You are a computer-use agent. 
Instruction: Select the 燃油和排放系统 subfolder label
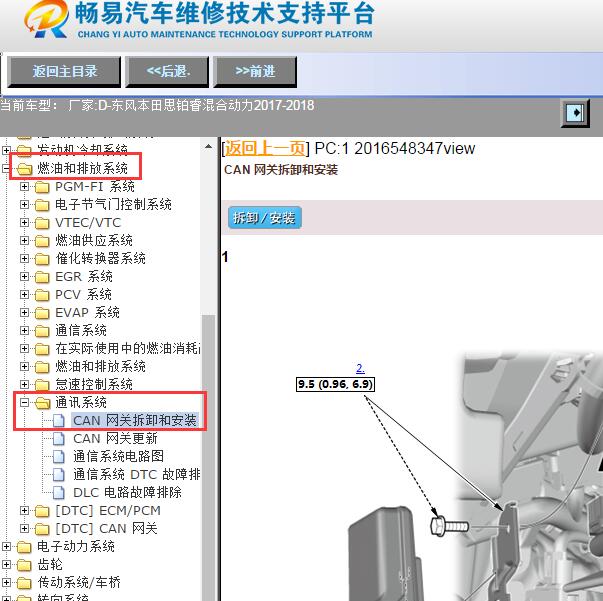pos(100,366)
